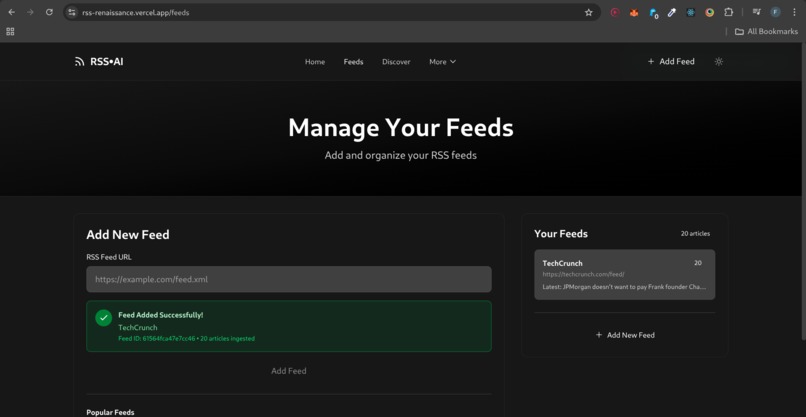The height and width of the screenshot is (417, 806).
Task: Expand the More dropdown menu
Action: [x=442, y=62]
